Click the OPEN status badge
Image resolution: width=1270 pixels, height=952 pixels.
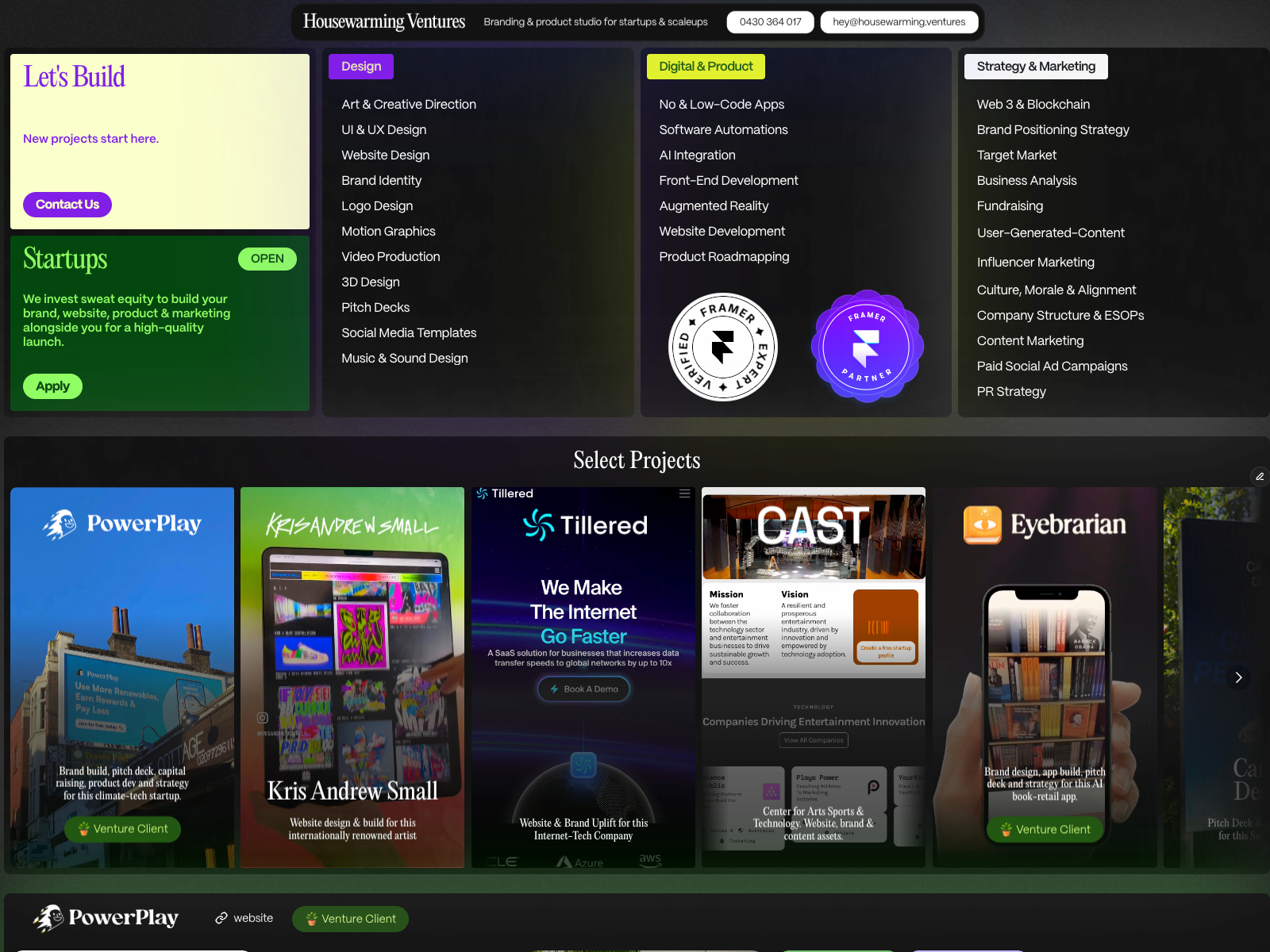click(267, 259)
